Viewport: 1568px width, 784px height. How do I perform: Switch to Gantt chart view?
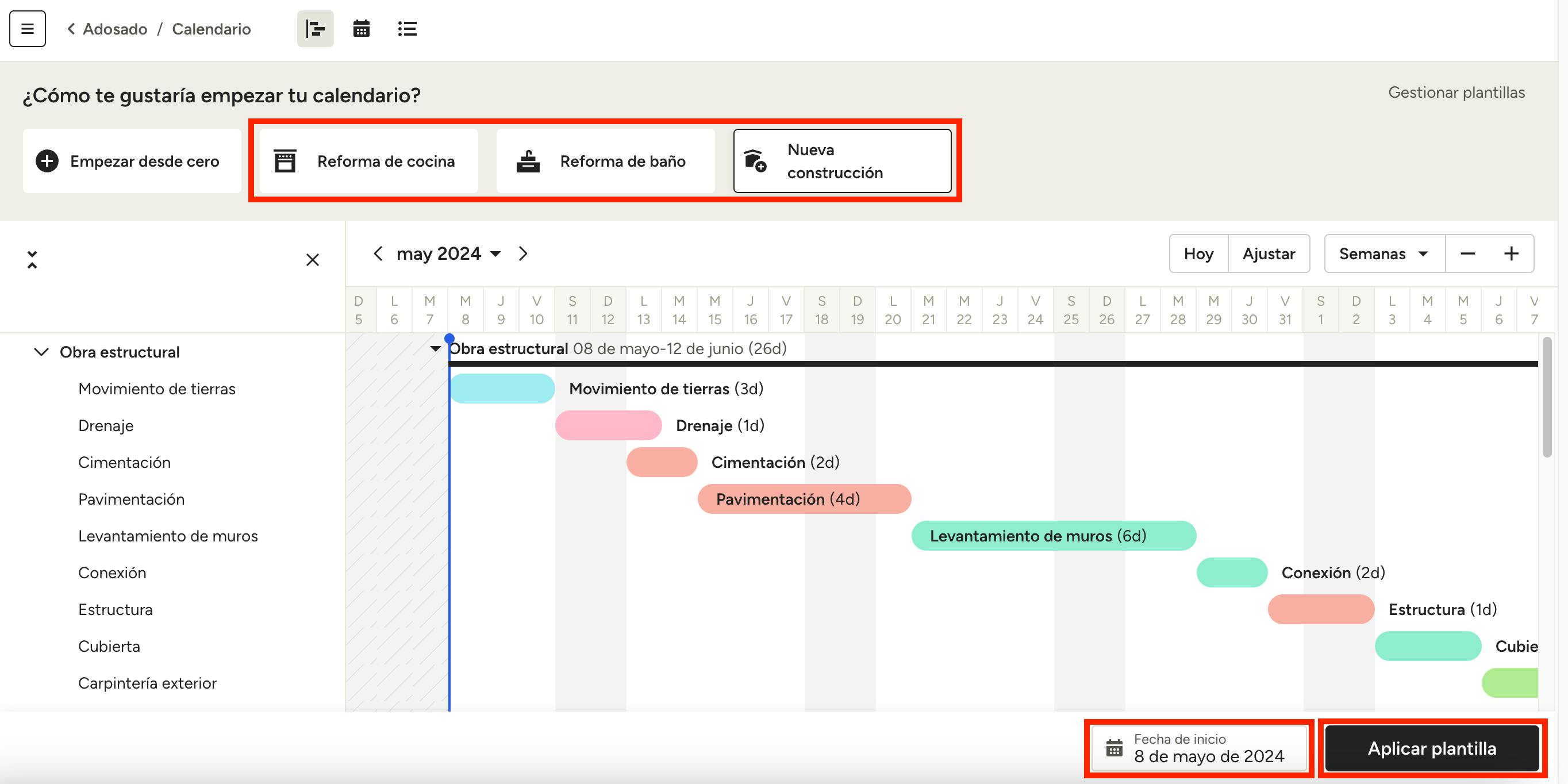pos(315,29)
